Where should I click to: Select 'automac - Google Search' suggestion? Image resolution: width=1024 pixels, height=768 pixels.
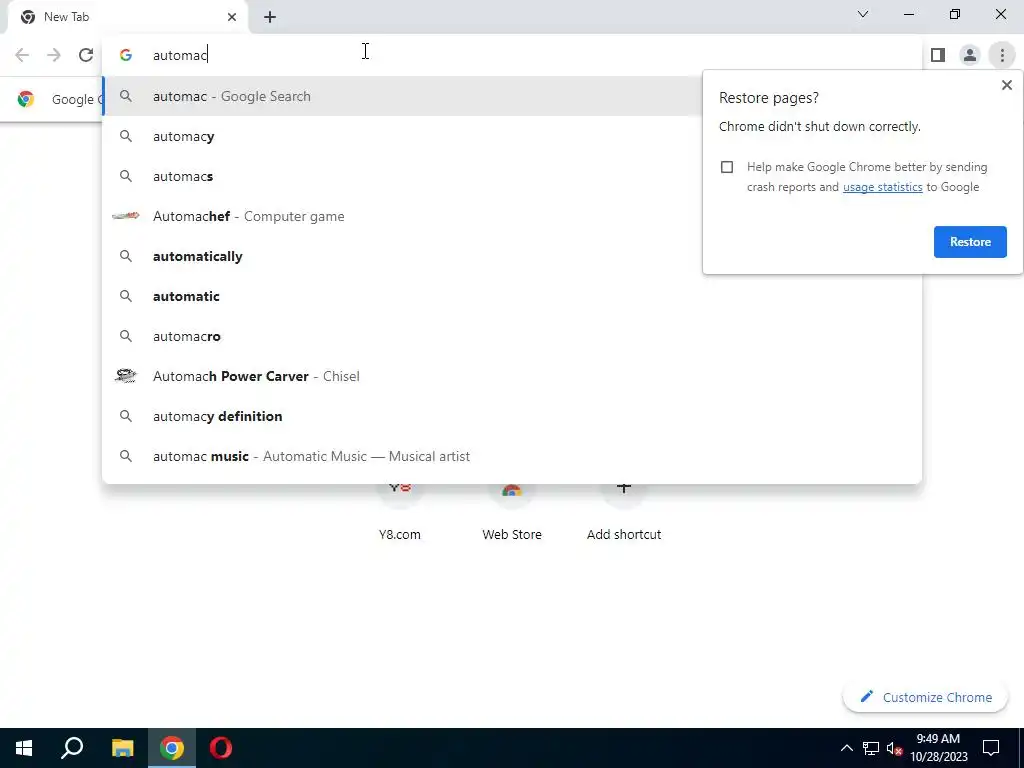click(512, 96)
